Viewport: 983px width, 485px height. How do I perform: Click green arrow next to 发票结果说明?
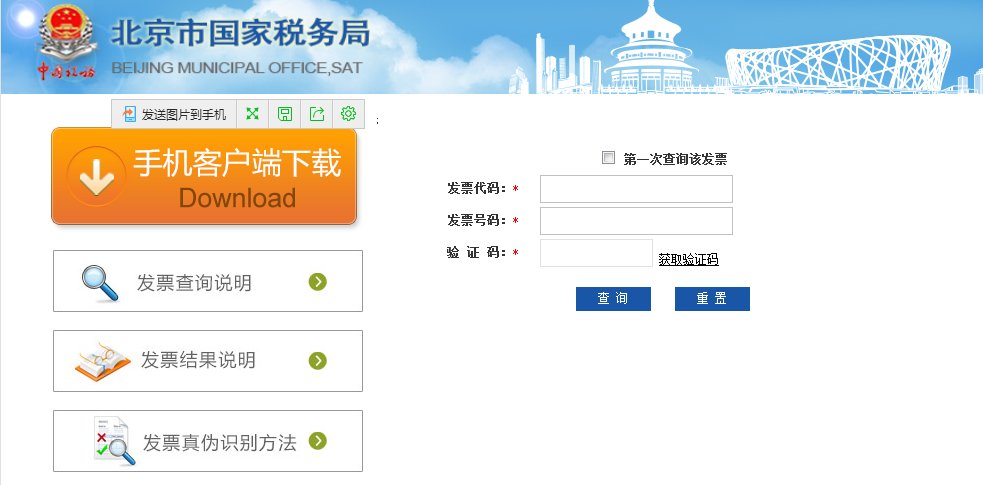click(x=318, y=360)
